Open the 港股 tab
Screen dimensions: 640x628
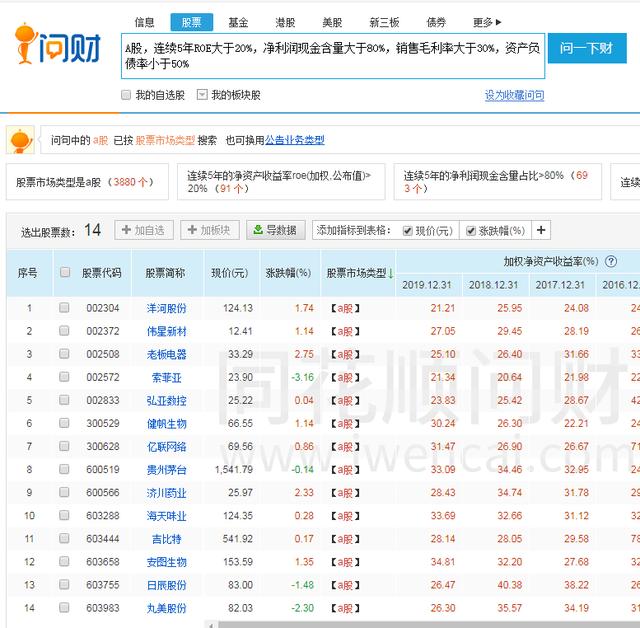(285, 22)
